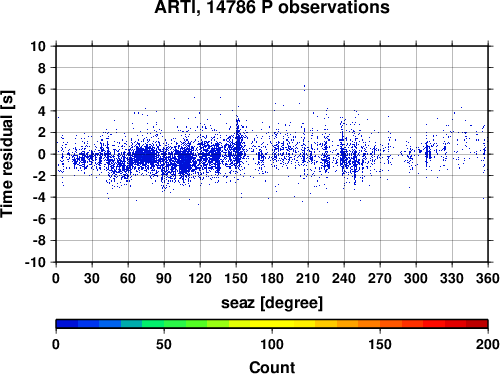Image resolution: width=500 pixels, height=374 pixels.
Task: Click the 'seaz [degree]' x-axis label
Action: 272,303
